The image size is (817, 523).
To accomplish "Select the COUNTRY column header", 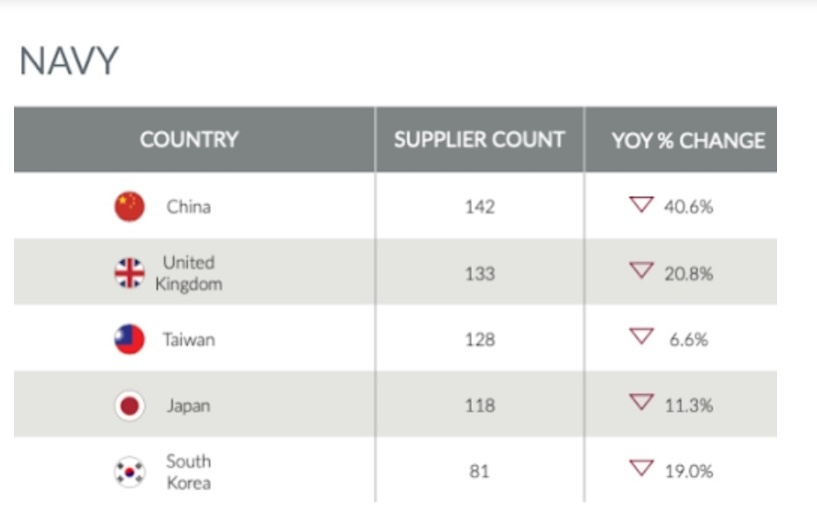I will [x=194, y=139].
